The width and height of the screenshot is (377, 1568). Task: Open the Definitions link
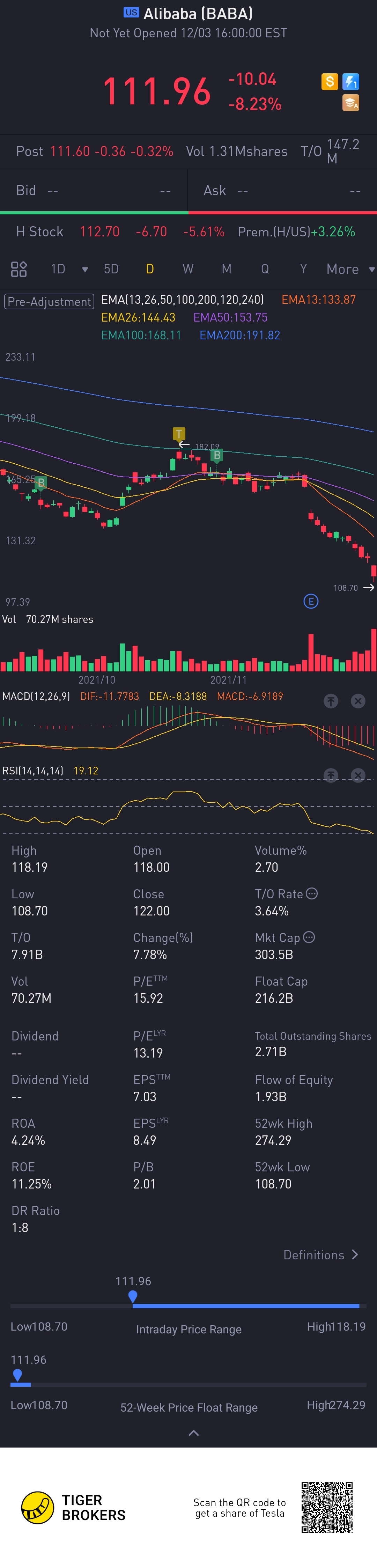[314, 1254]
